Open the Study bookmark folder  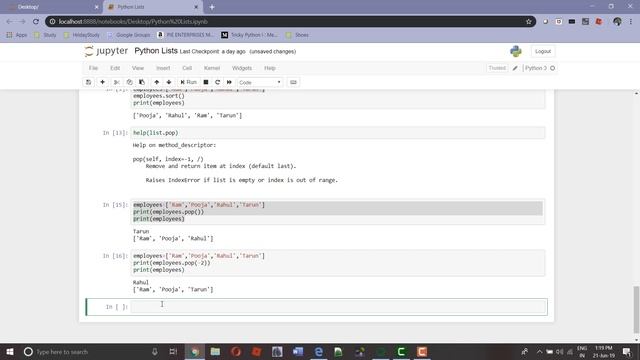pos(45,35)
